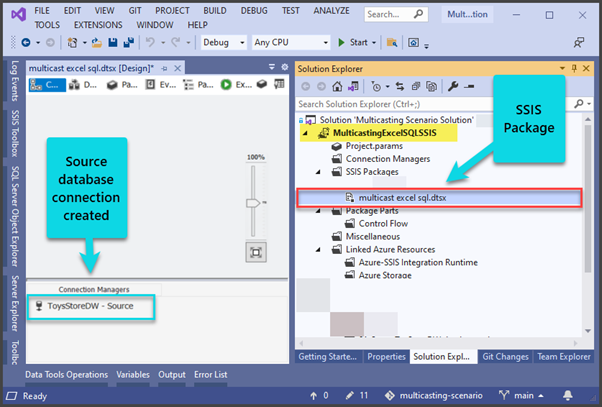This screenshot has width=602, height=407.
Task: Click the notifications bell icon
Action: (x=568, y=395)
